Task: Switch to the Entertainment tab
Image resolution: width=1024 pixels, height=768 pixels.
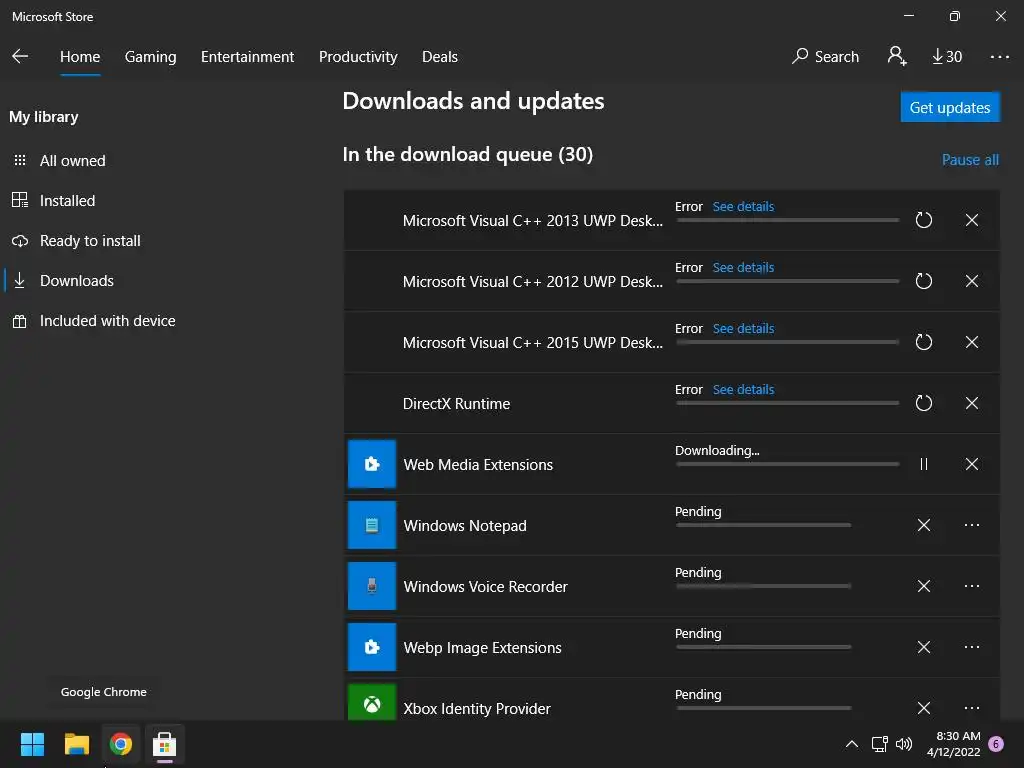Action: [248, 57]
